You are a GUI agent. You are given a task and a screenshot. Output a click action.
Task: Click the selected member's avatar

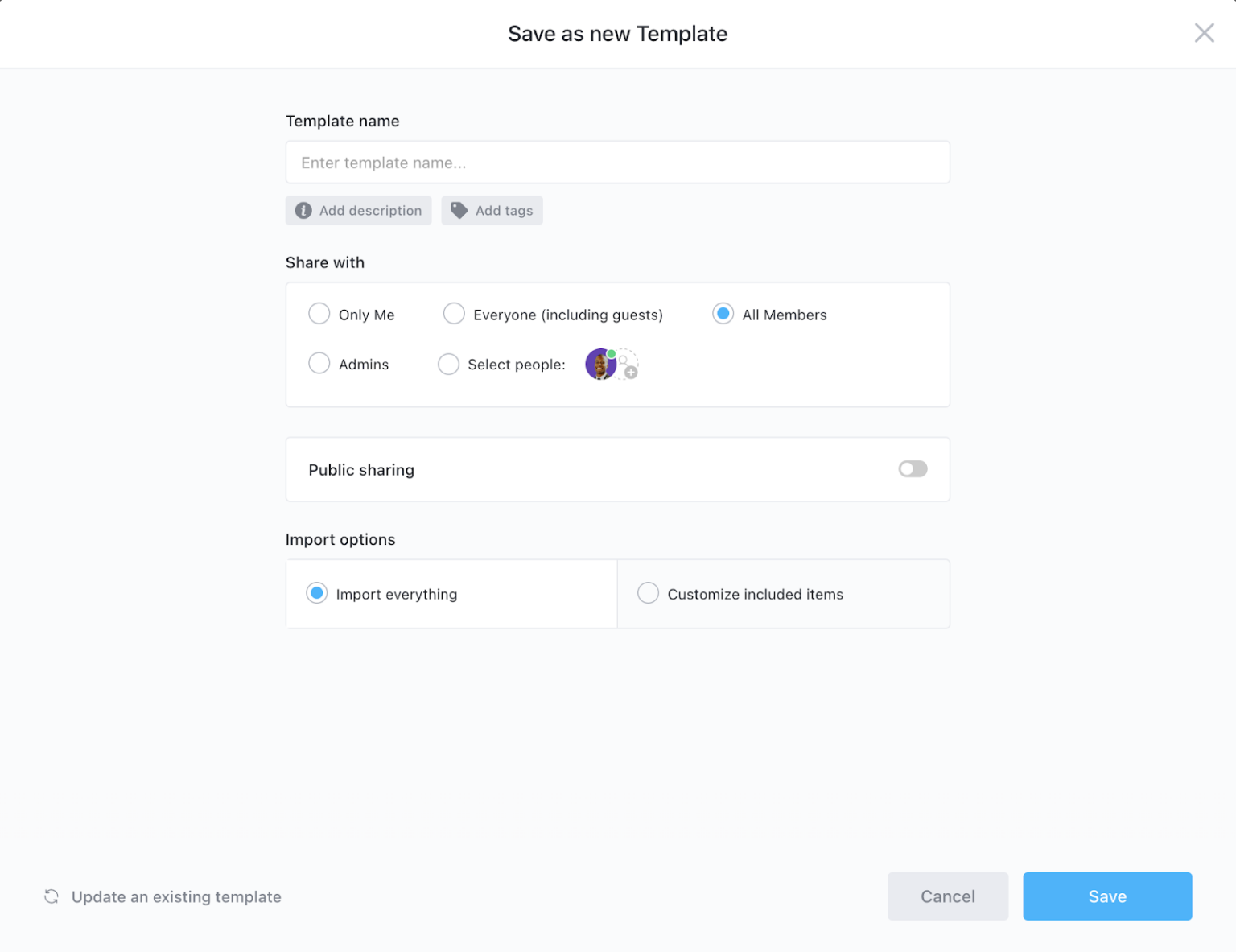(x=599, y=364)
